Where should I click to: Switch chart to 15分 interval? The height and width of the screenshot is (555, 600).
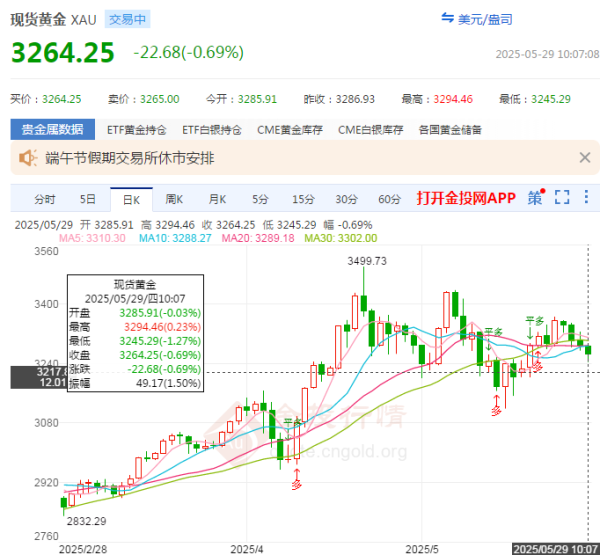(303, 199)
